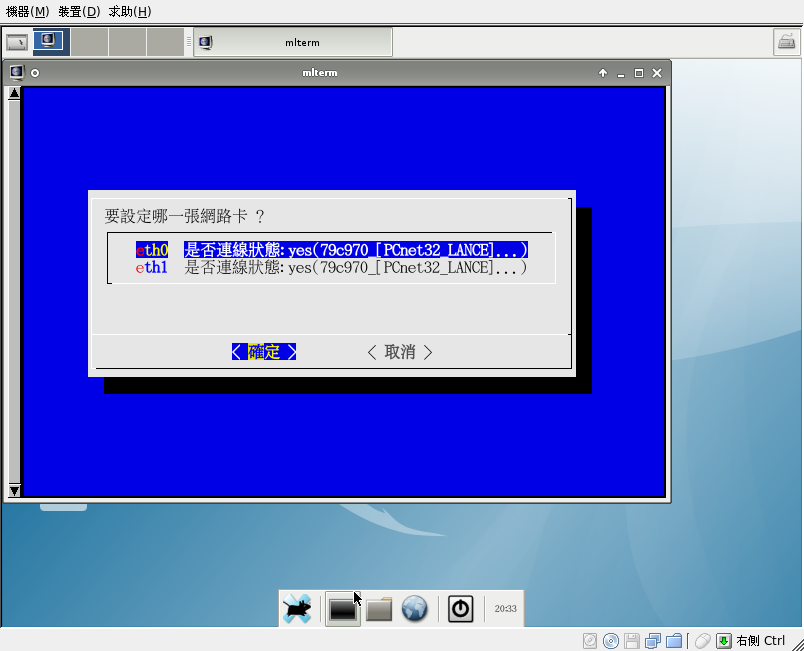This screenshot has width=804, height=651.
Task: Click the mlterm vertical scrollbar track
Action: [14, 292]
